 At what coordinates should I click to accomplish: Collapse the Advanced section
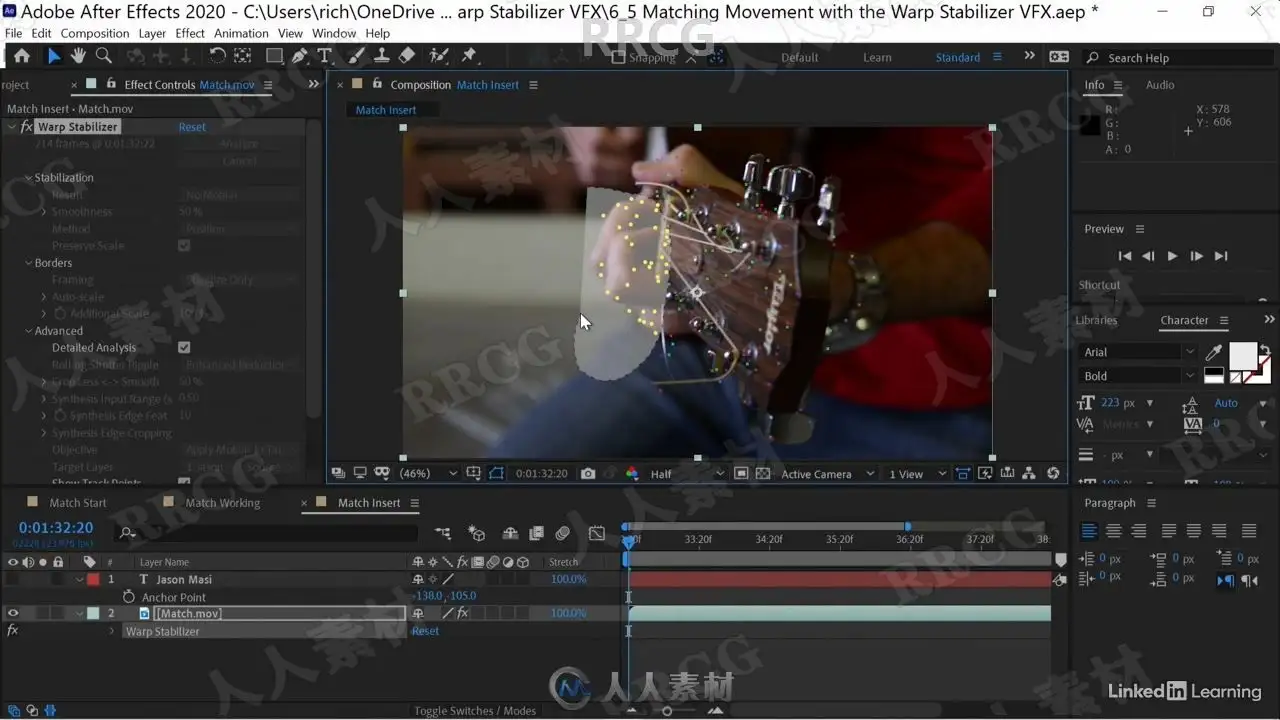pyautogui.click(x=28, y=331)
